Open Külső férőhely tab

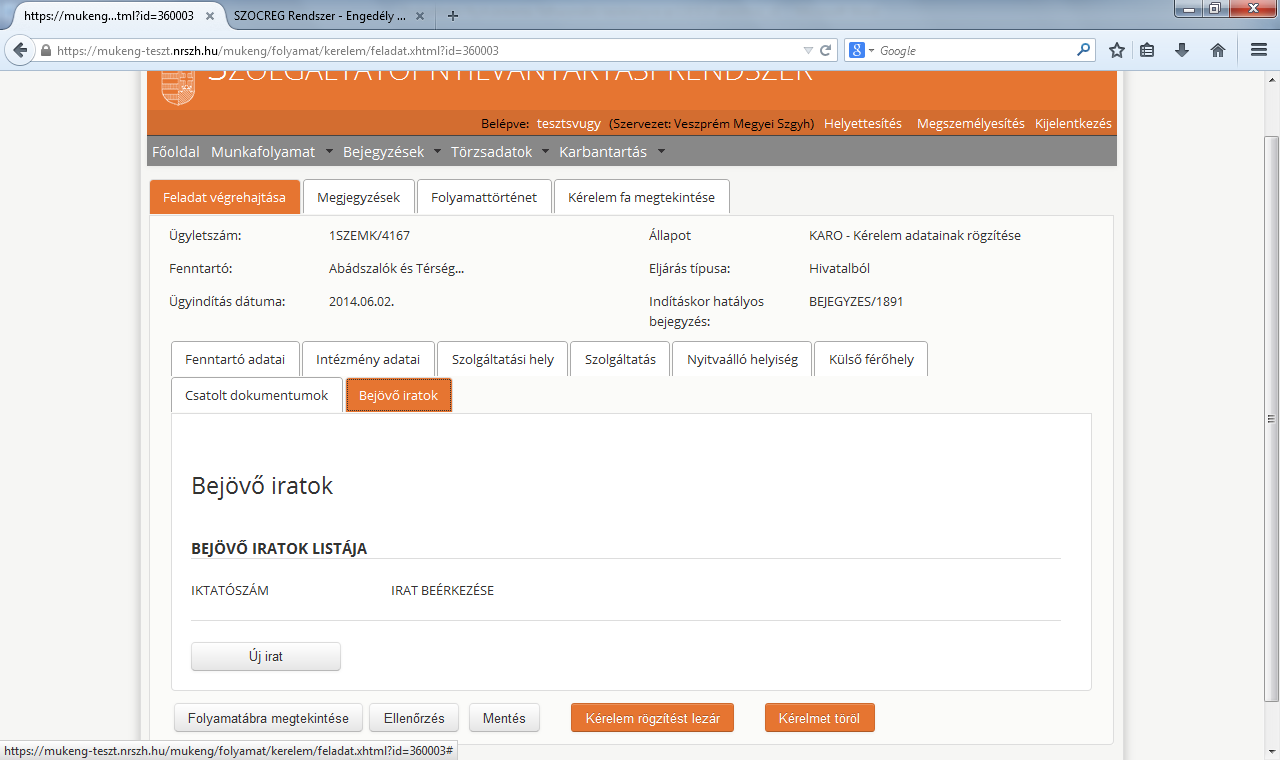[x=871, y=359]
